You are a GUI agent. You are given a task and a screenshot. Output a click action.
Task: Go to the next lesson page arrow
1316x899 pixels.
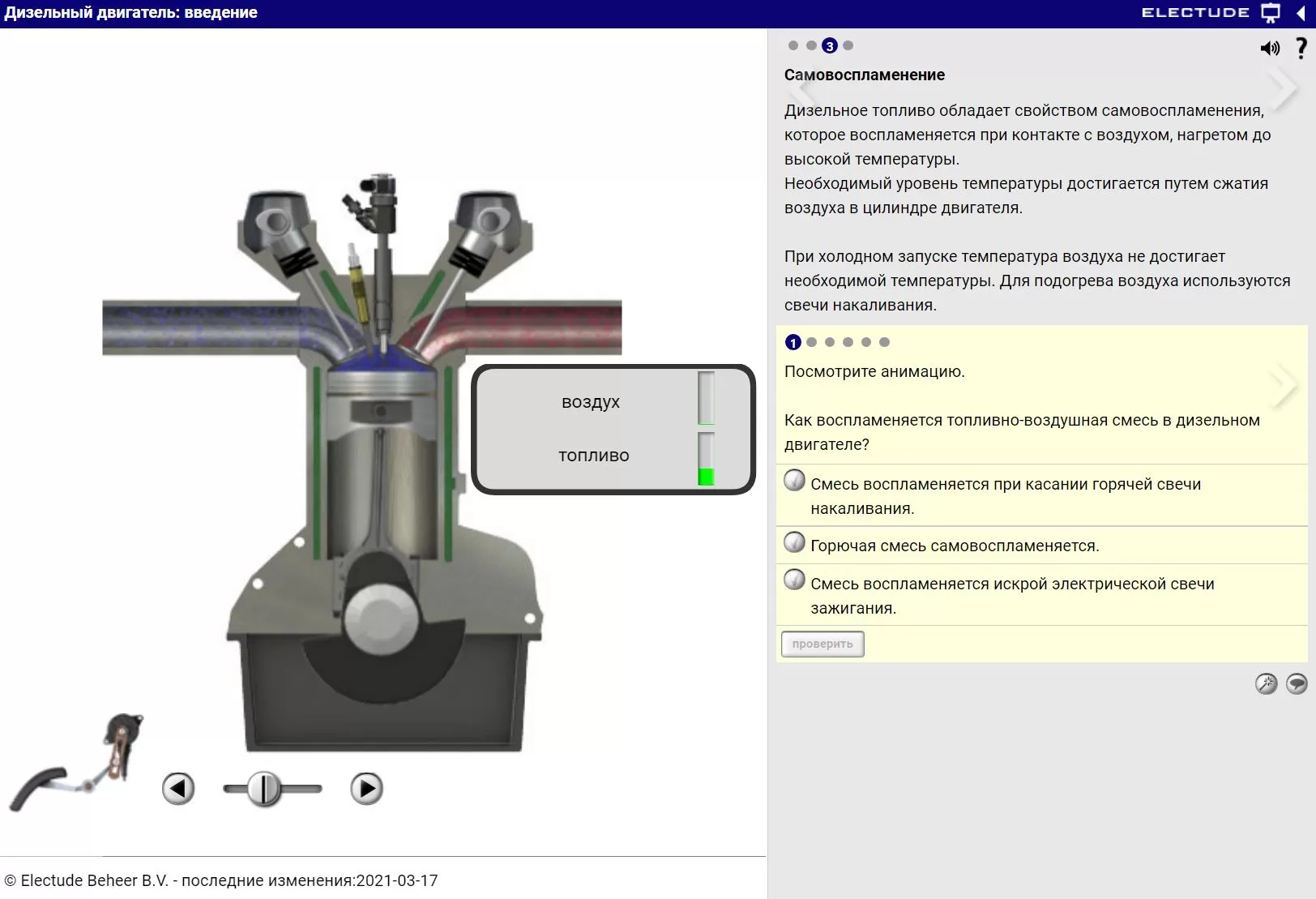click(x=1283, y=88)
